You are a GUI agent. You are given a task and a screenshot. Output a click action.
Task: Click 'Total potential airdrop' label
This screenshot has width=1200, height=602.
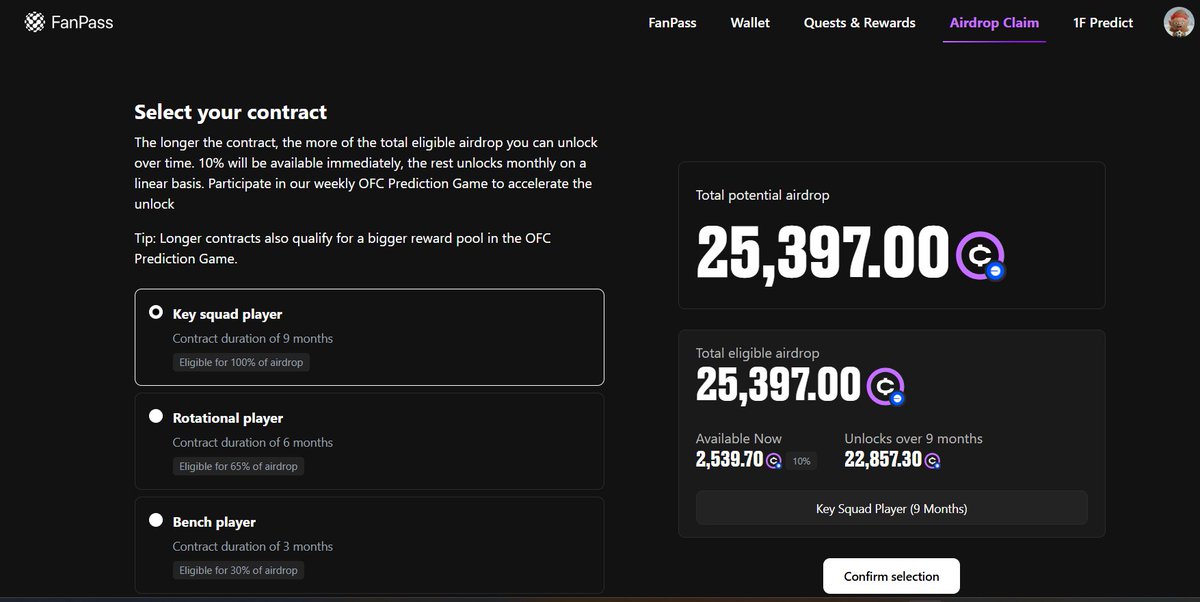tap(763, 195)
